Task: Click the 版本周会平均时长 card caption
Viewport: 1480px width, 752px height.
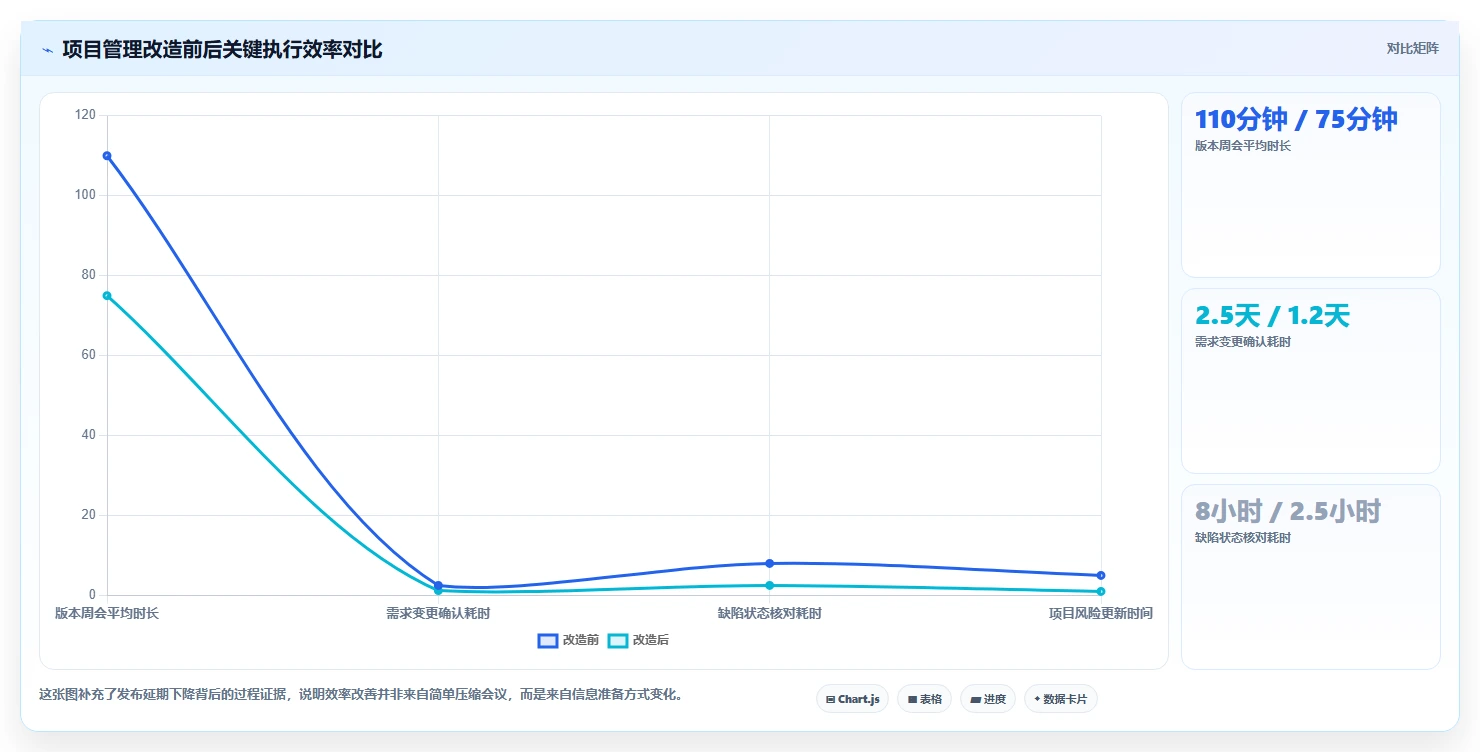Action: 1243,146
